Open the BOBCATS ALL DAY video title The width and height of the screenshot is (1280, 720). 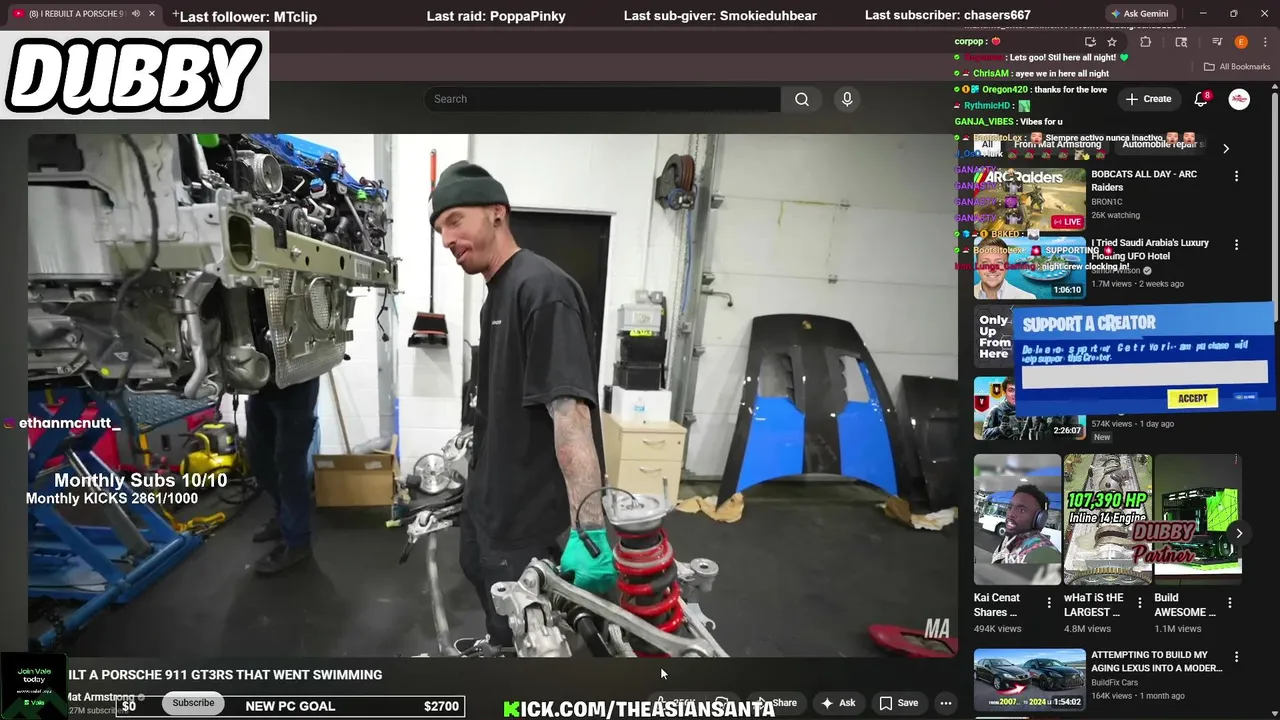click(x=1143, y=181)
